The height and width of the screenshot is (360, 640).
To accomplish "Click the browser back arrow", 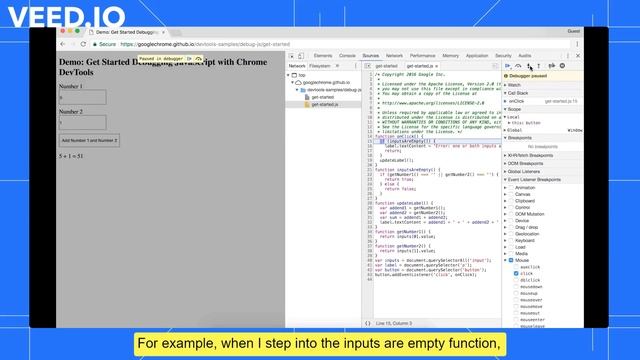I will click(x=62, y=44).
